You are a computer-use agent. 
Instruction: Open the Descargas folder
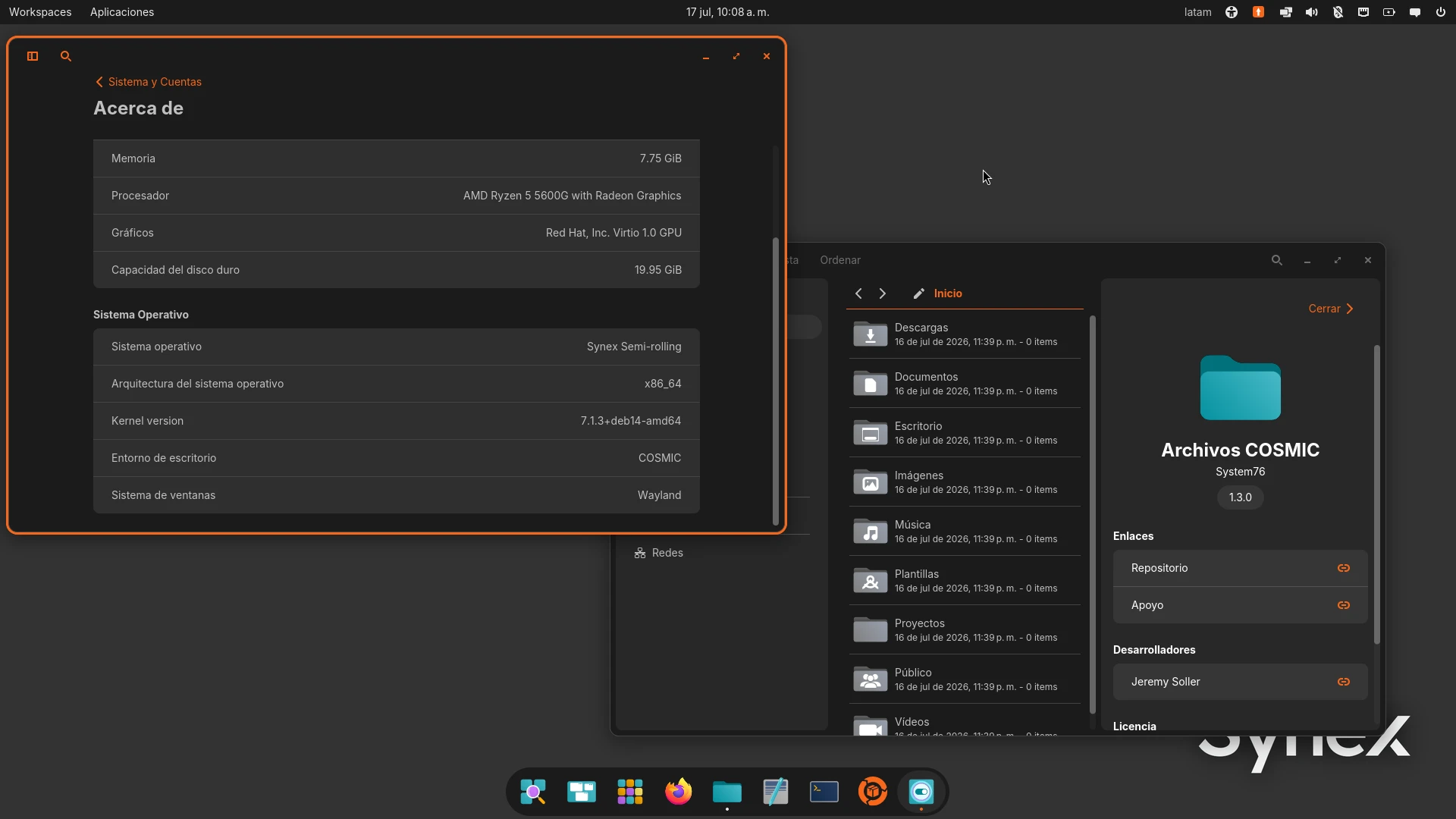pyautogui.click(x=965, y=334)
